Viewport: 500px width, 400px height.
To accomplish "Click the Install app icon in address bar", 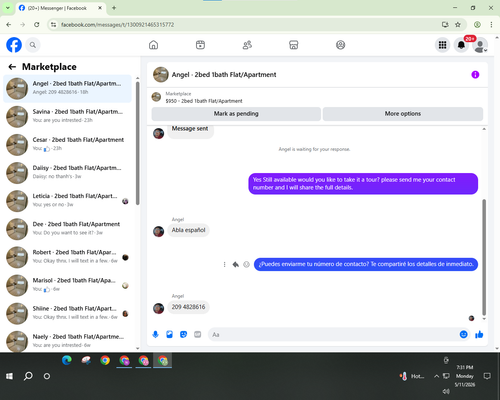I will [x=445, y=25].
